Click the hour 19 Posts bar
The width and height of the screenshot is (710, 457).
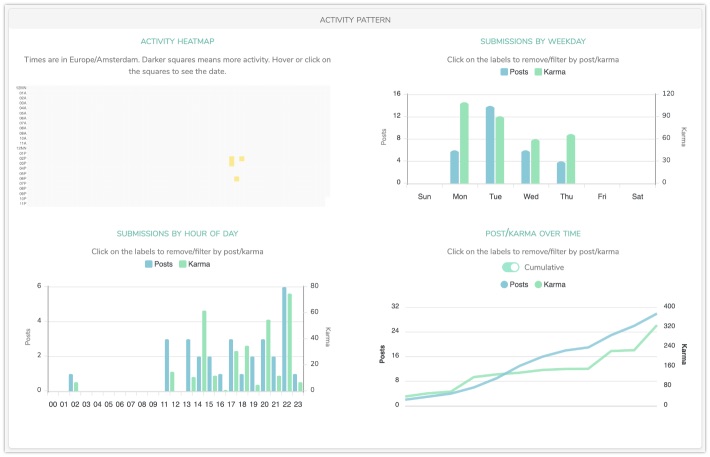click(x=252, y=374)
